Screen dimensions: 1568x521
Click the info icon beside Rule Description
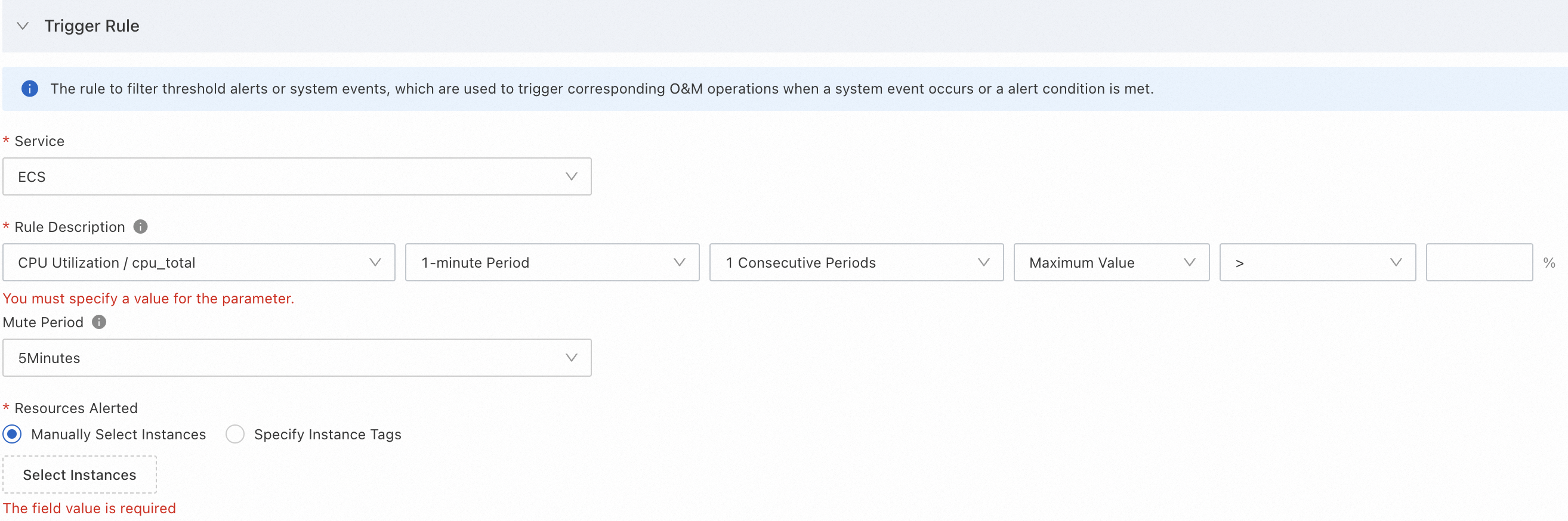coord(141,227)
